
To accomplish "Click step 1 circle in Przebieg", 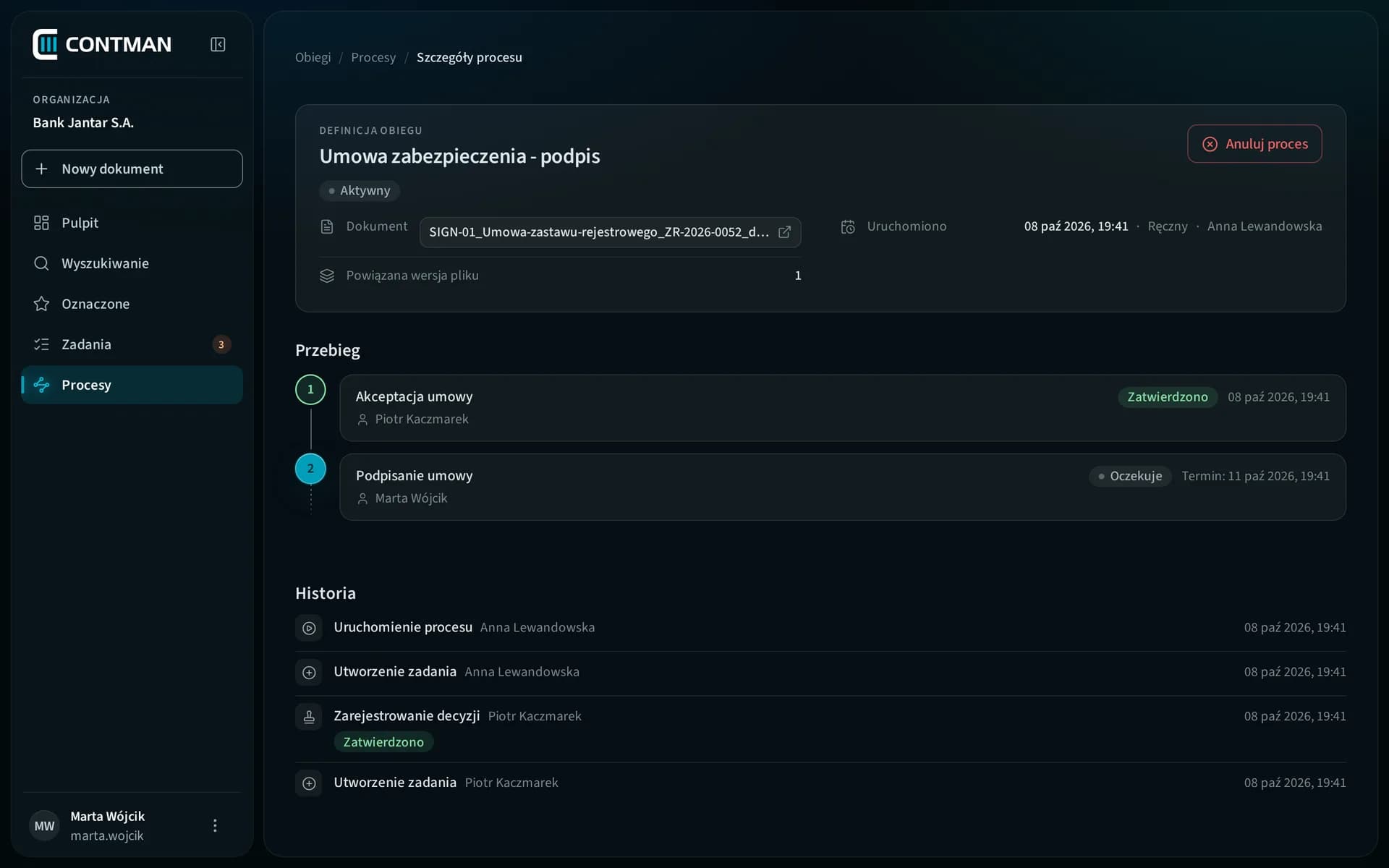I will click(x=310, y=389).
